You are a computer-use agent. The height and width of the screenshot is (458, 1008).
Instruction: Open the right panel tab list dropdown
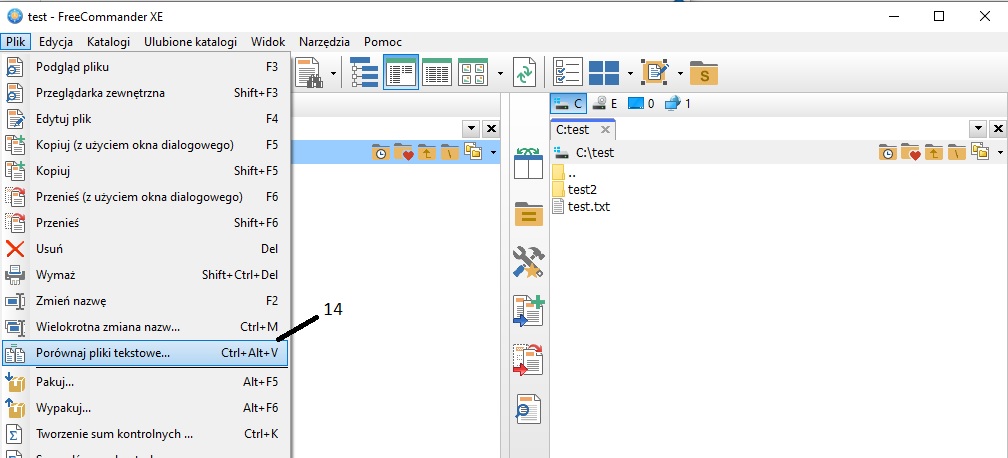pyautogui.click(x=979, y=129)
